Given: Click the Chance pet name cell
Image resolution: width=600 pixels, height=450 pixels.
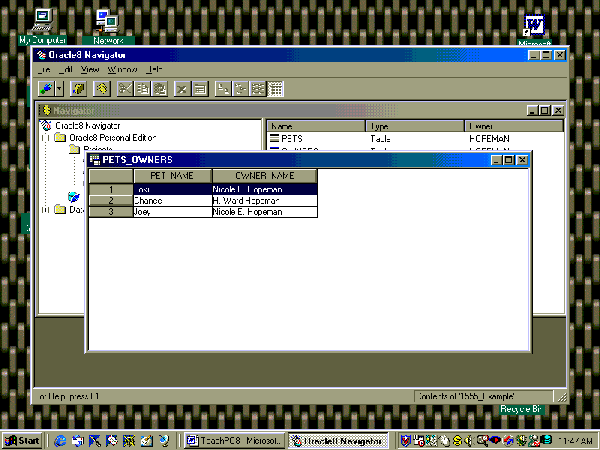Looking at the screenshot, I should [173, 201].
